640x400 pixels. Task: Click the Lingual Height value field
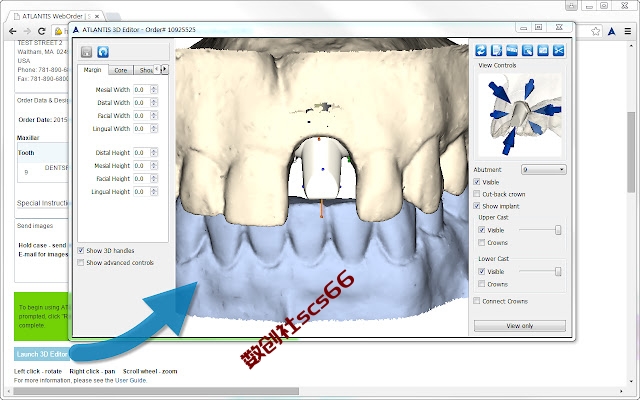142,191
